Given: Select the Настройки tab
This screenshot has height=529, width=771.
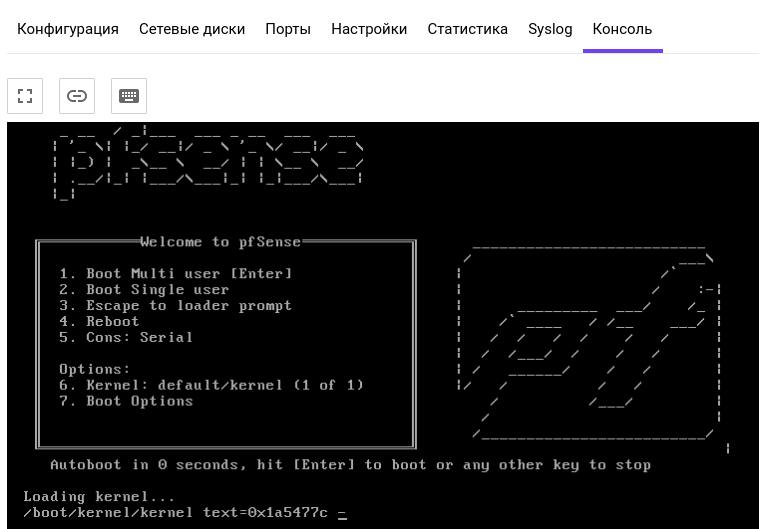Looking at the screenshot, I should (369, 29).
